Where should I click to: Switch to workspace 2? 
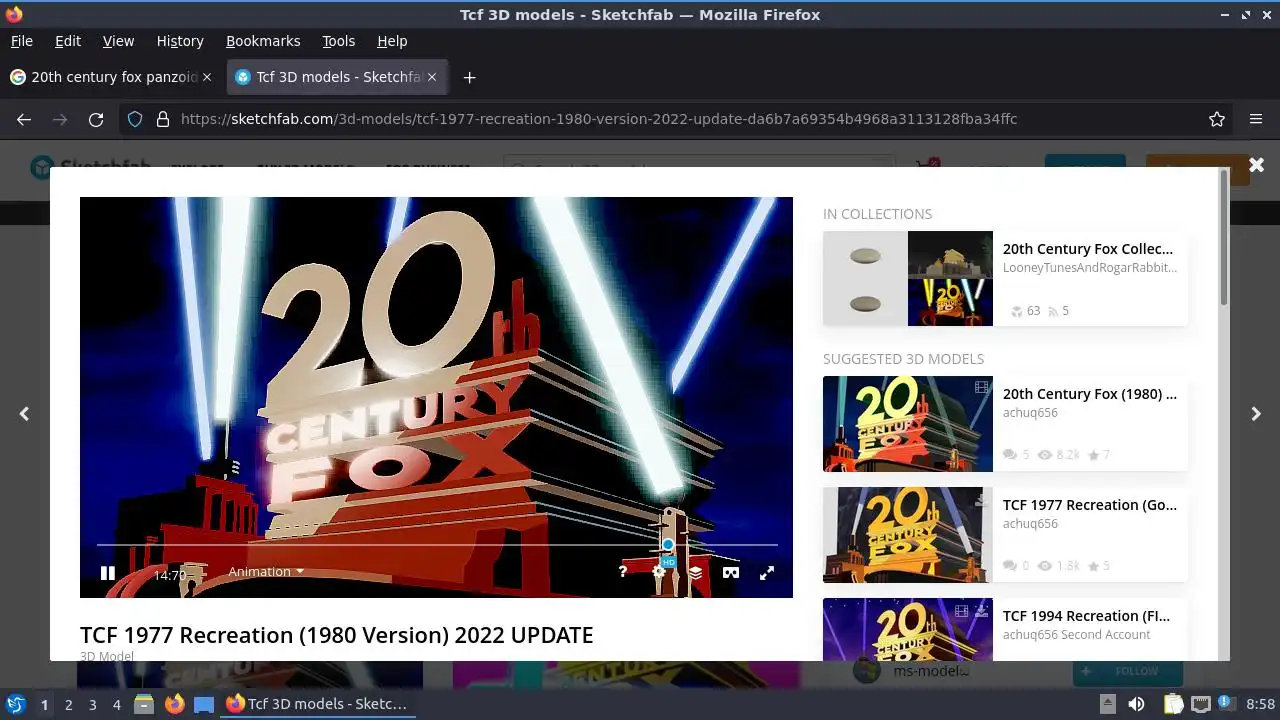pyautogui.click(x=68, y=704)
